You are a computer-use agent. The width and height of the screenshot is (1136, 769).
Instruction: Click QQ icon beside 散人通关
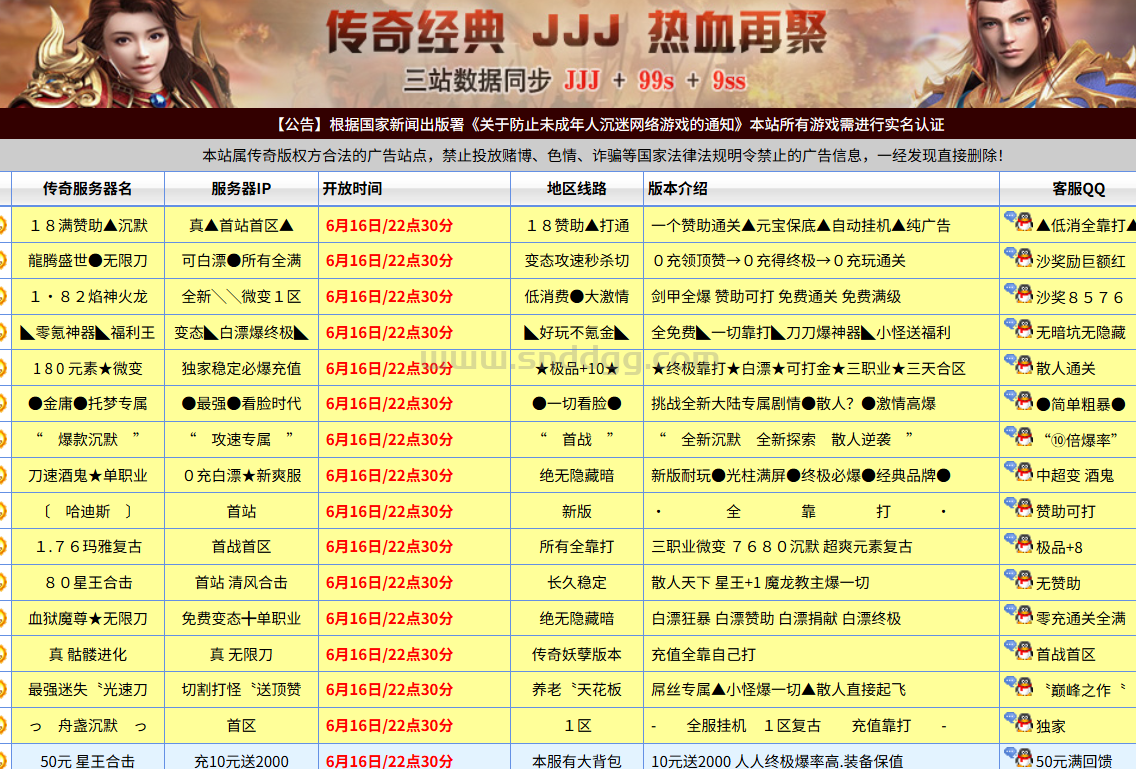[x=1019, y=365]
